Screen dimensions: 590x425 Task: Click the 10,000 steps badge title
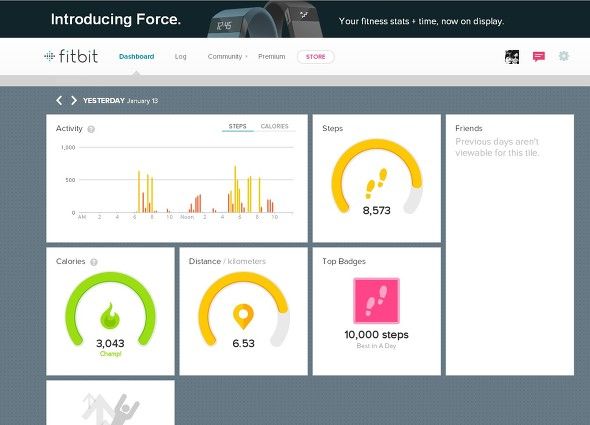[x=376, y=335]
